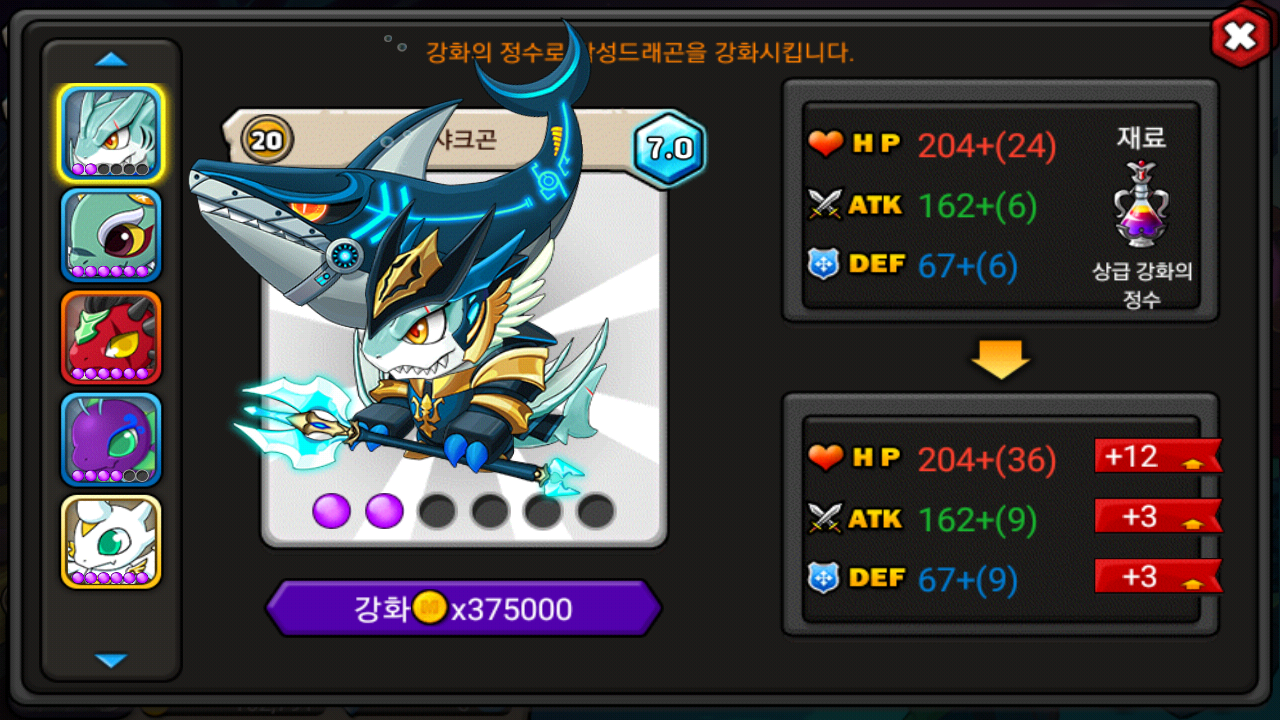
Task: Tap the last empty enhancement slot
Action: (x=596, y=511)
